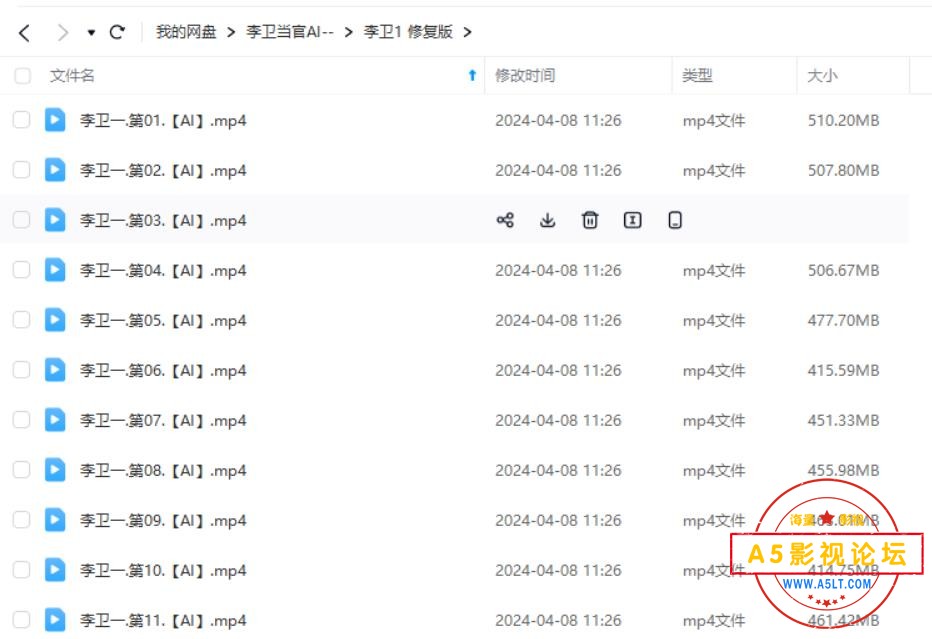
Task: Check the box for 第09 file
Action: (x=21, y=519)
